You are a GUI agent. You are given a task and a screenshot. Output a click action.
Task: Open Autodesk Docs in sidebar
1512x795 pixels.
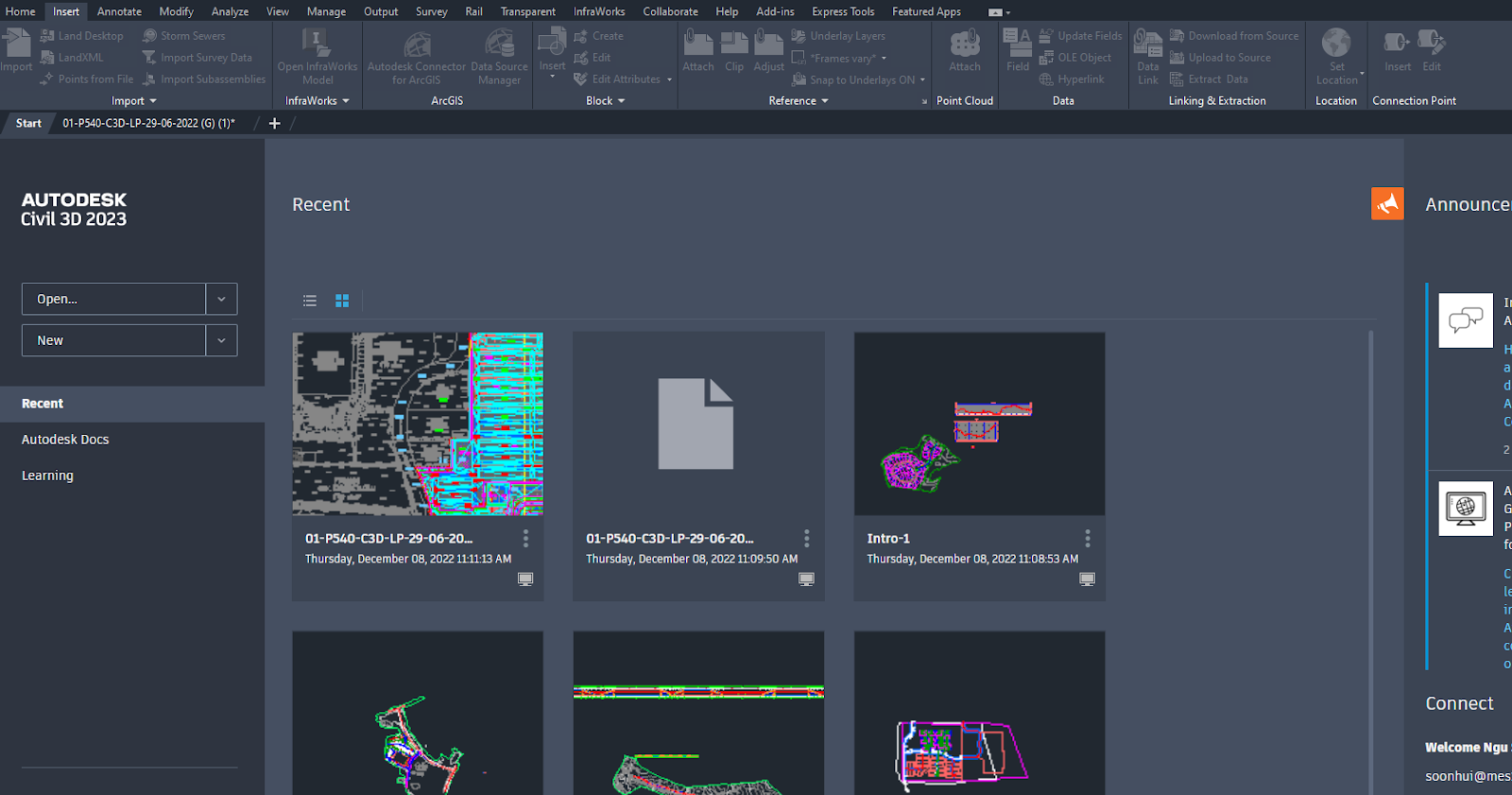coord(65,440)
